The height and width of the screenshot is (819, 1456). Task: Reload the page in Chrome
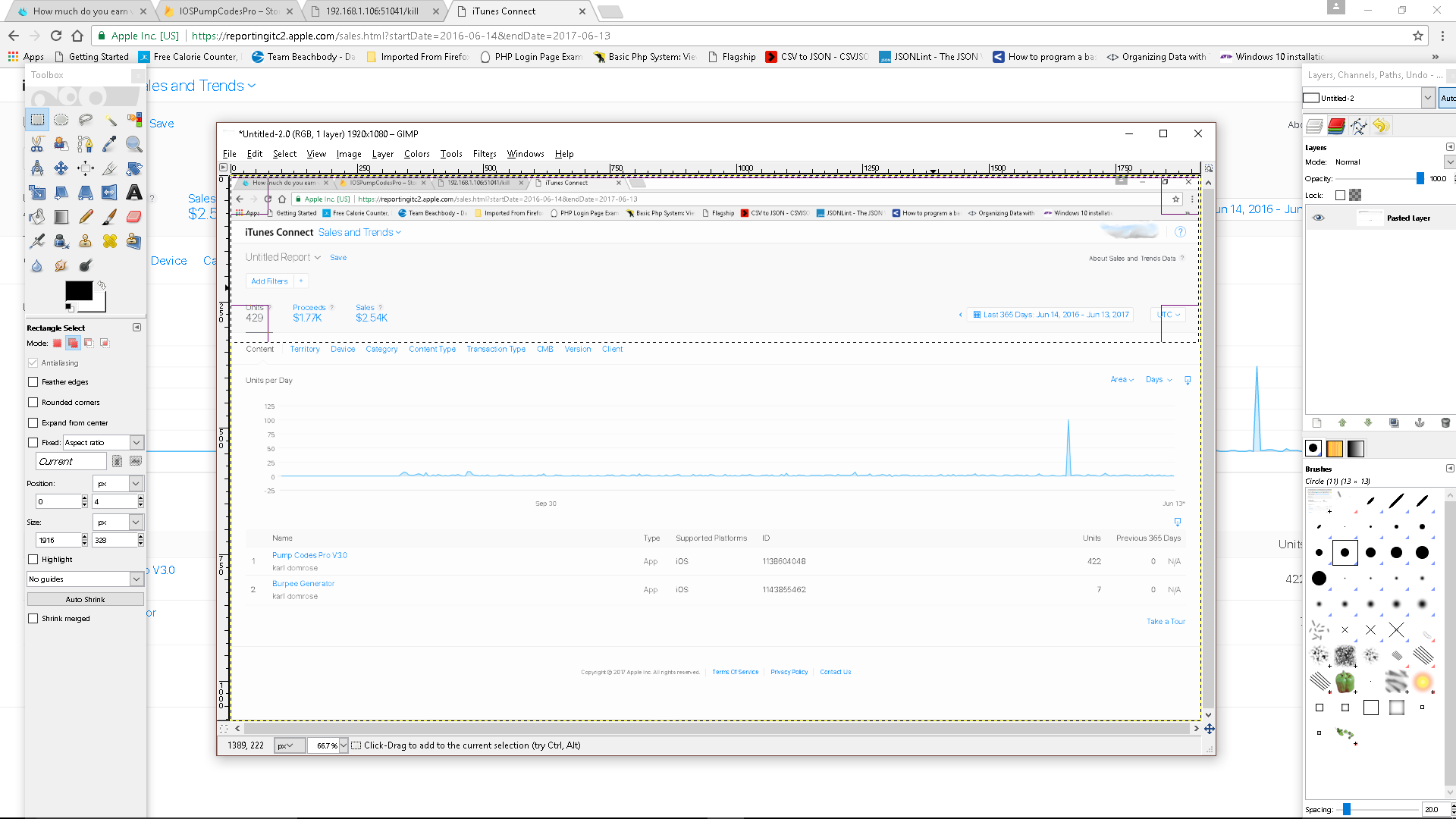pos(56,36)
